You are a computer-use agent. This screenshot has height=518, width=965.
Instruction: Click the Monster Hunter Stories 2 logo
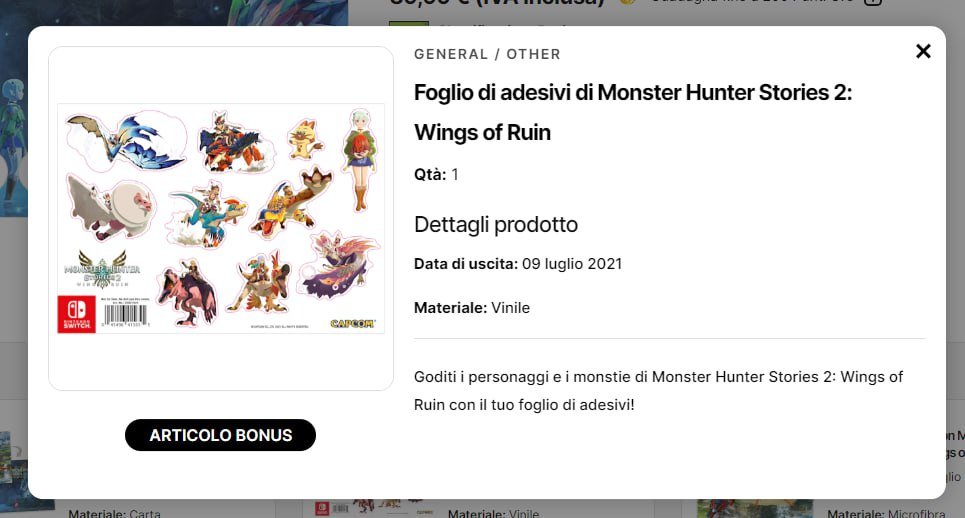102,270
